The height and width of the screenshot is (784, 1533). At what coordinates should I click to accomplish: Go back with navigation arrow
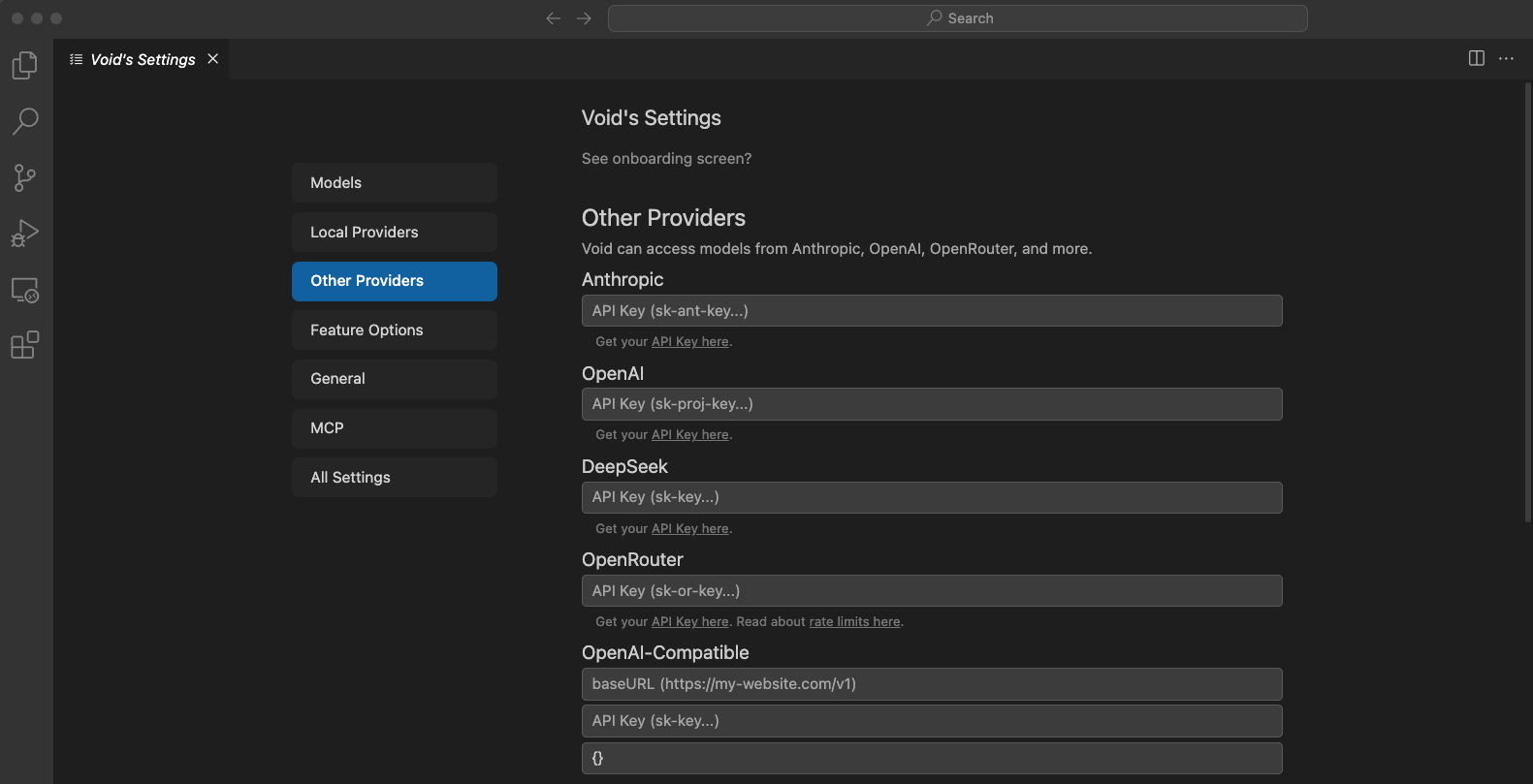pos(554,18)
